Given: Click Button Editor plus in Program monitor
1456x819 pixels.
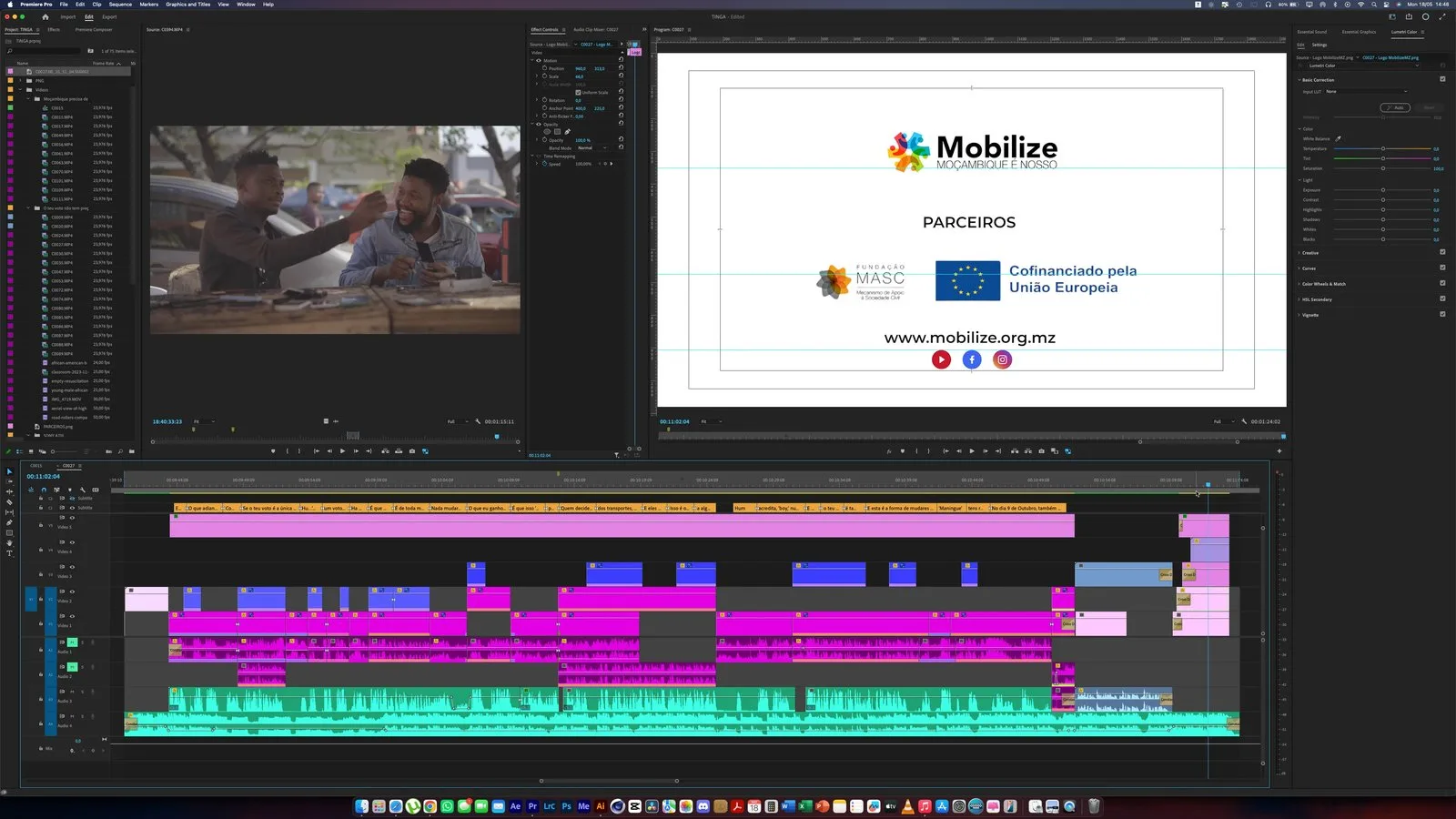Looking at the screenshot, I should click(x=1279, y=450).
